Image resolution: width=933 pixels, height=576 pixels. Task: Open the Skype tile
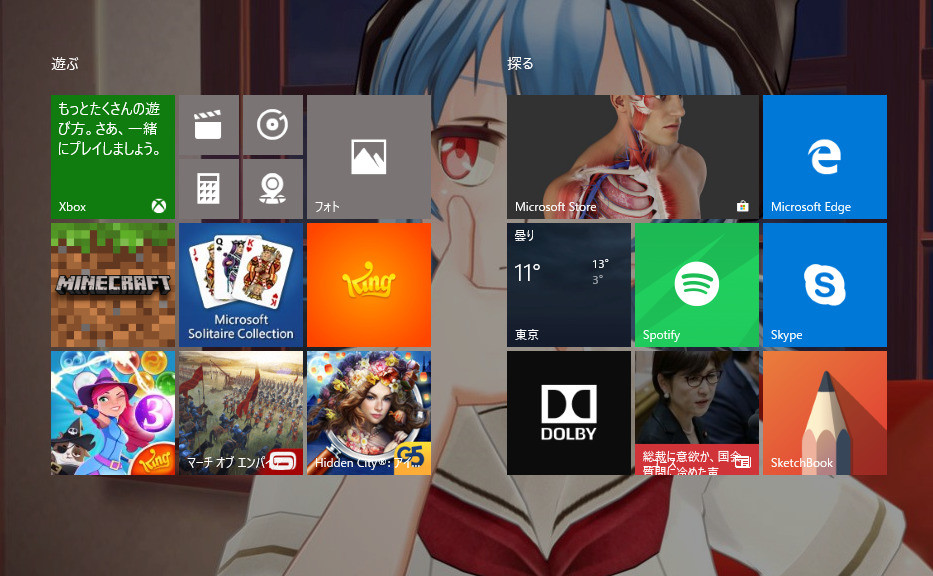(825, 285)
